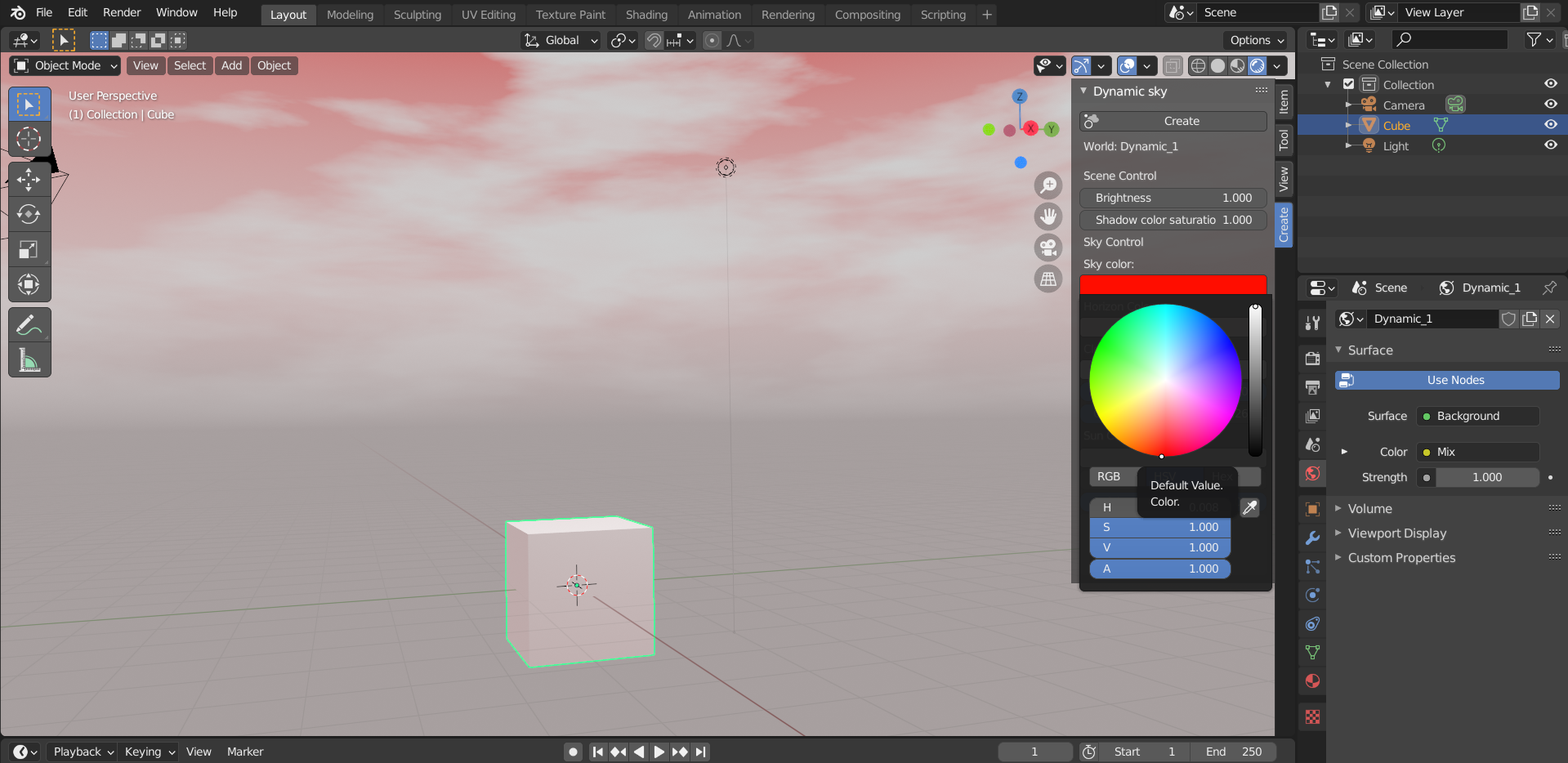Open the Surface Background shader dropdown
Viewport: 1568px width, 763px height.
pyautogui.click(x=1478, y=417)
